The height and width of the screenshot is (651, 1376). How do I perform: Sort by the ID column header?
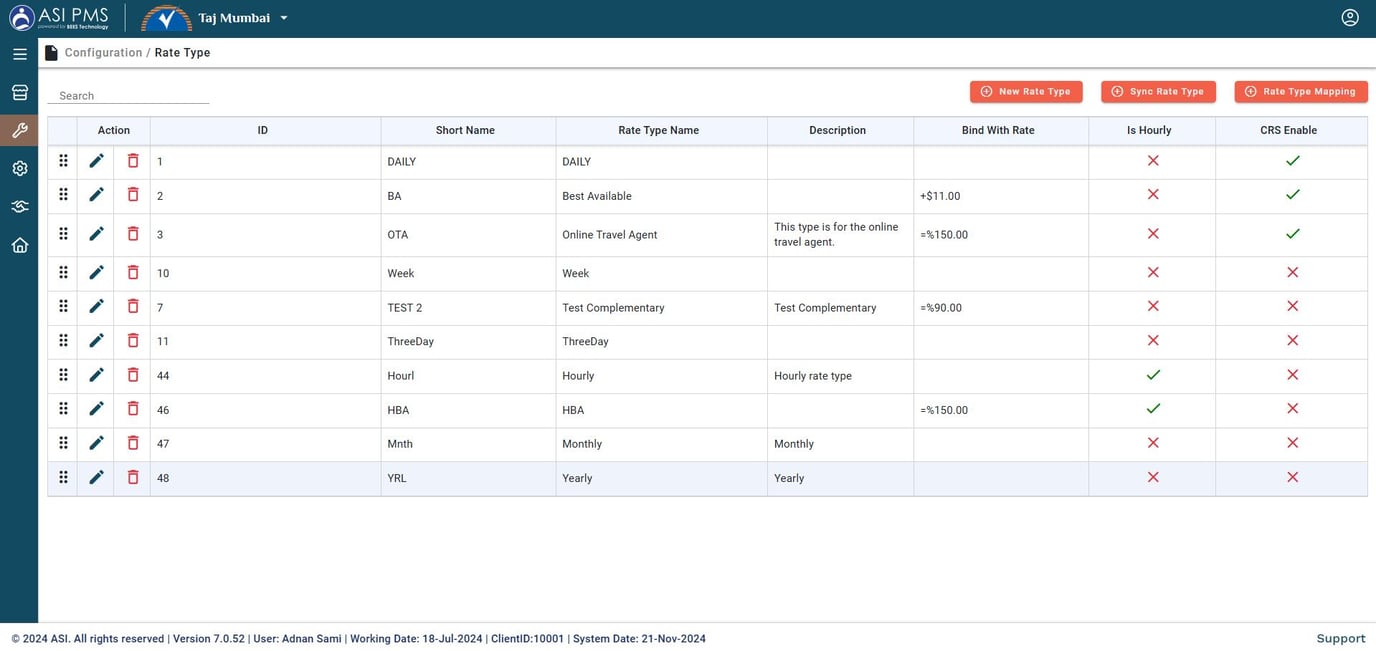(263, 130)
